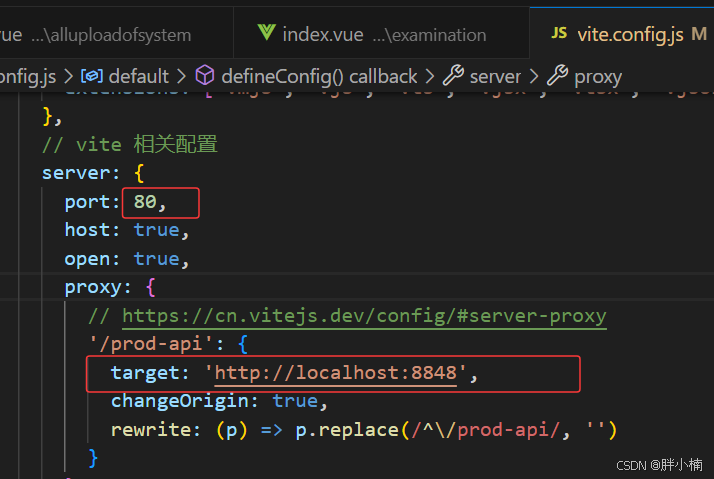
Task: Click the JS icon on vite.config.js tab
Action: click(559, 34)
